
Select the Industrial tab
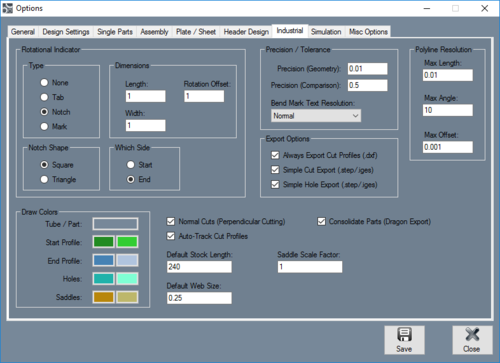[x=290, y=31]
